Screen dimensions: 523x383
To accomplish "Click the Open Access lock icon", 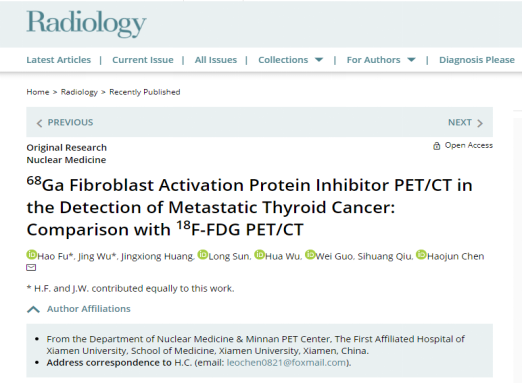I will click(x=436, y=146).
